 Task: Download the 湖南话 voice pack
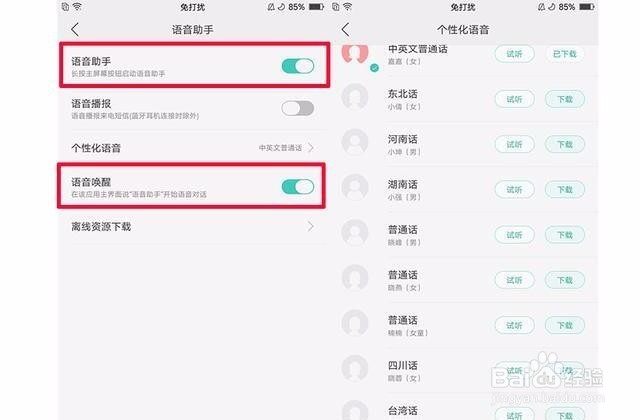point(565,190)
